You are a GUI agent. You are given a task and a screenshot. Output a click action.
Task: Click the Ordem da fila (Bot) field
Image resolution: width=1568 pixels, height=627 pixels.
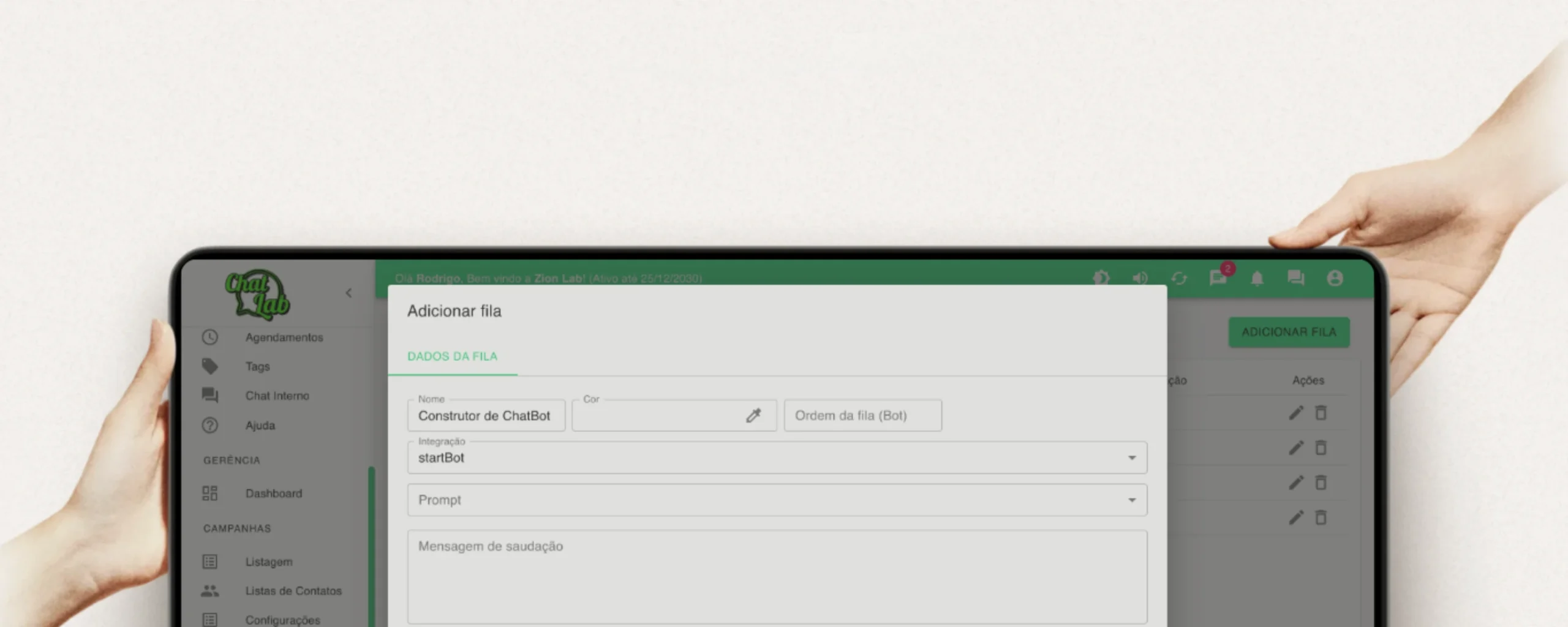pos(863,416)
